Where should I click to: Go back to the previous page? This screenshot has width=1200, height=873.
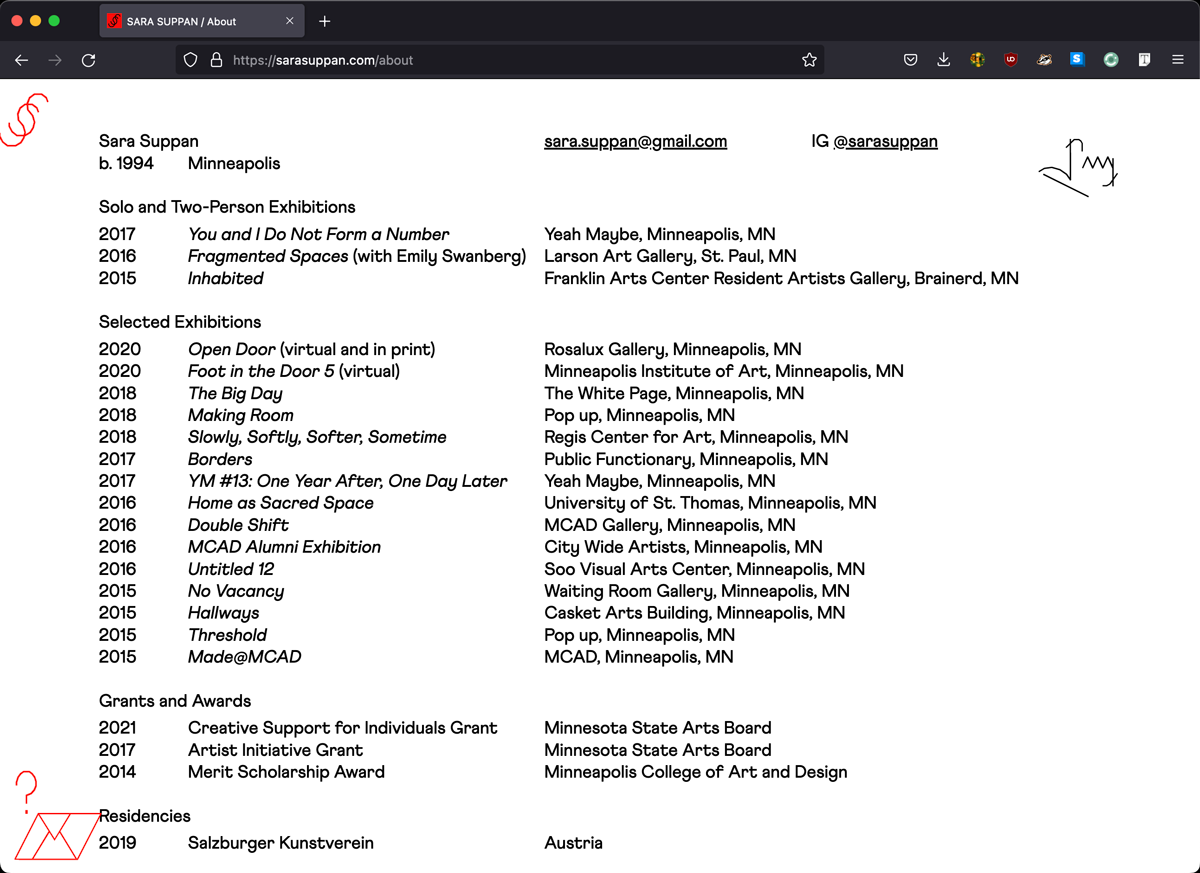coord(22,60)
